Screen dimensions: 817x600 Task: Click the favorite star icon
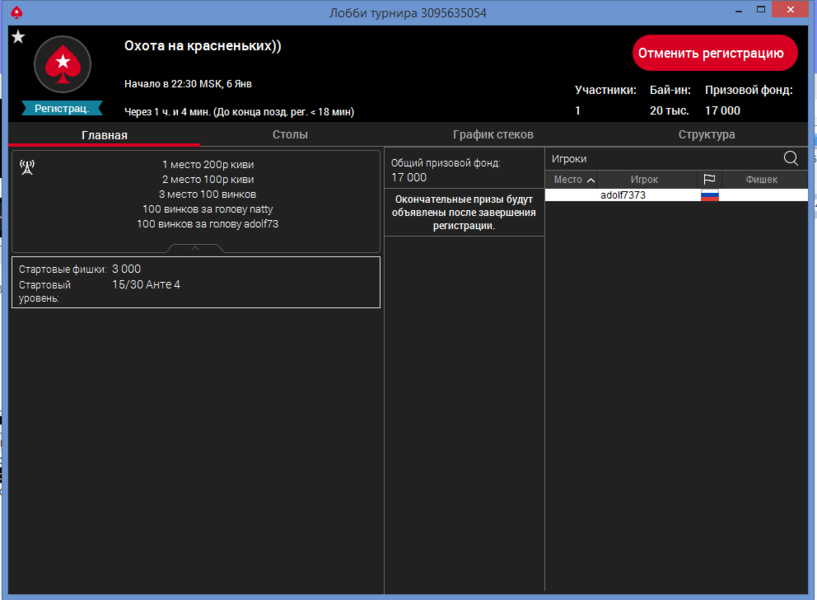pos(18,37)
